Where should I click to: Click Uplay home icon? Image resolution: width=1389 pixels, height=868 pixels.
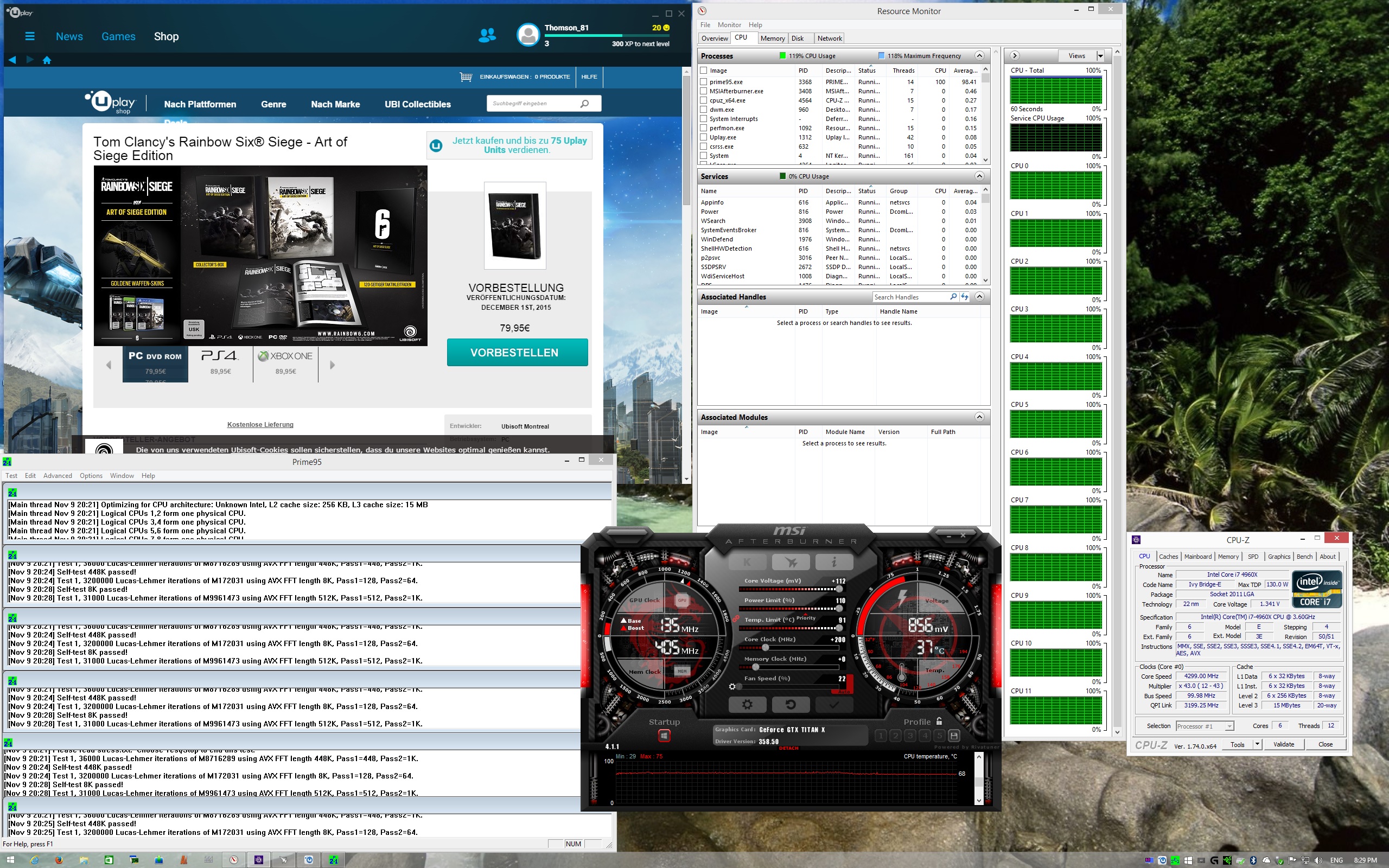(47, 60)
